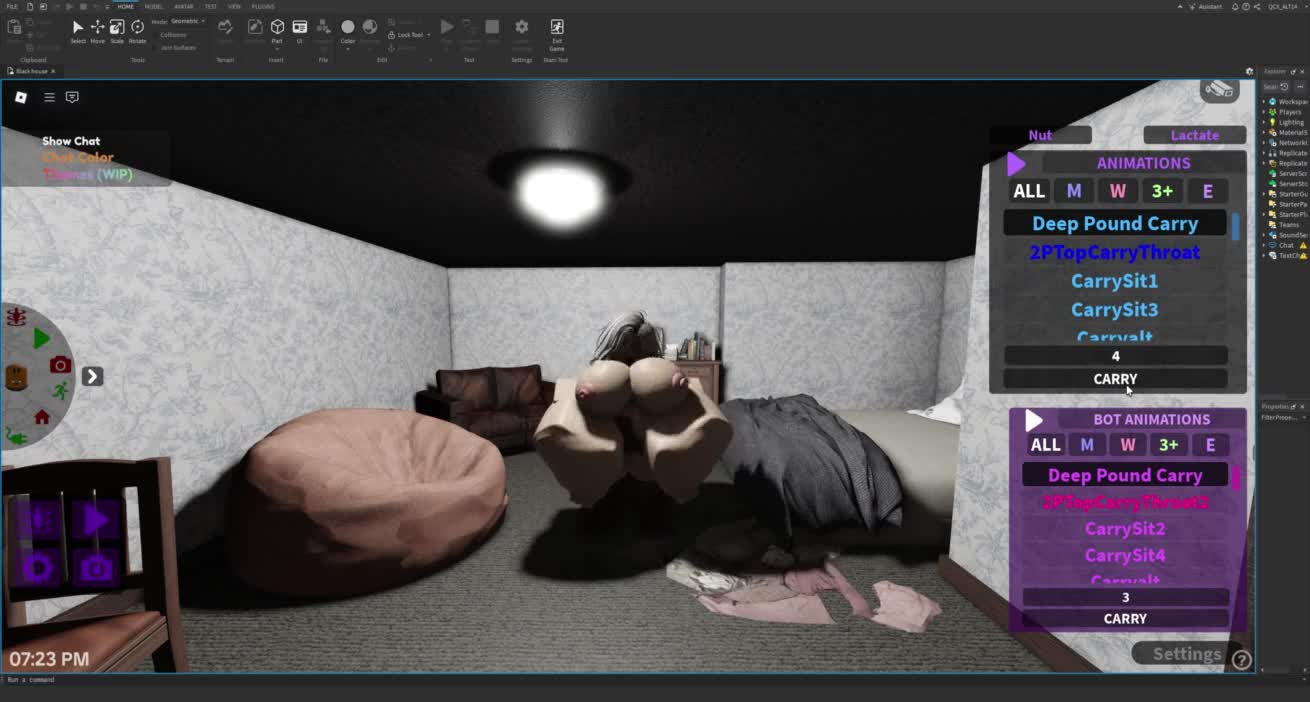The width and height of the screenshot is (1310, 702).
Task: Click the Exit Game icon
Action: tap(556, 28)
